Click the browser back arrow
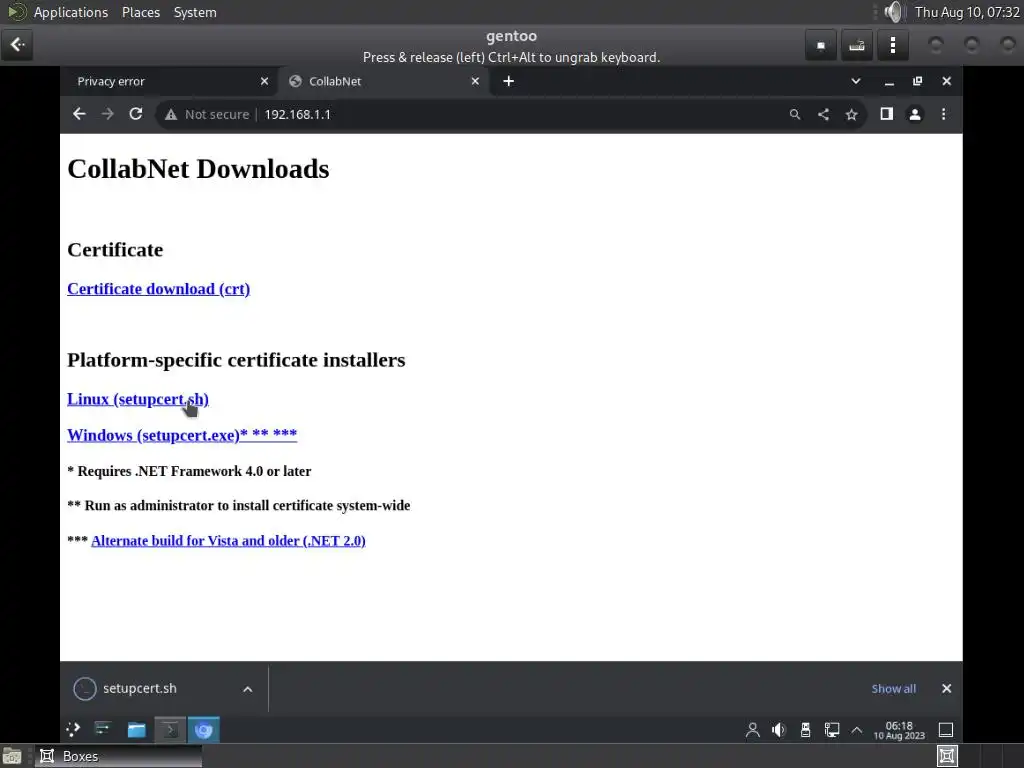This screenshot has height=768, width=1024. coord(79,114)
